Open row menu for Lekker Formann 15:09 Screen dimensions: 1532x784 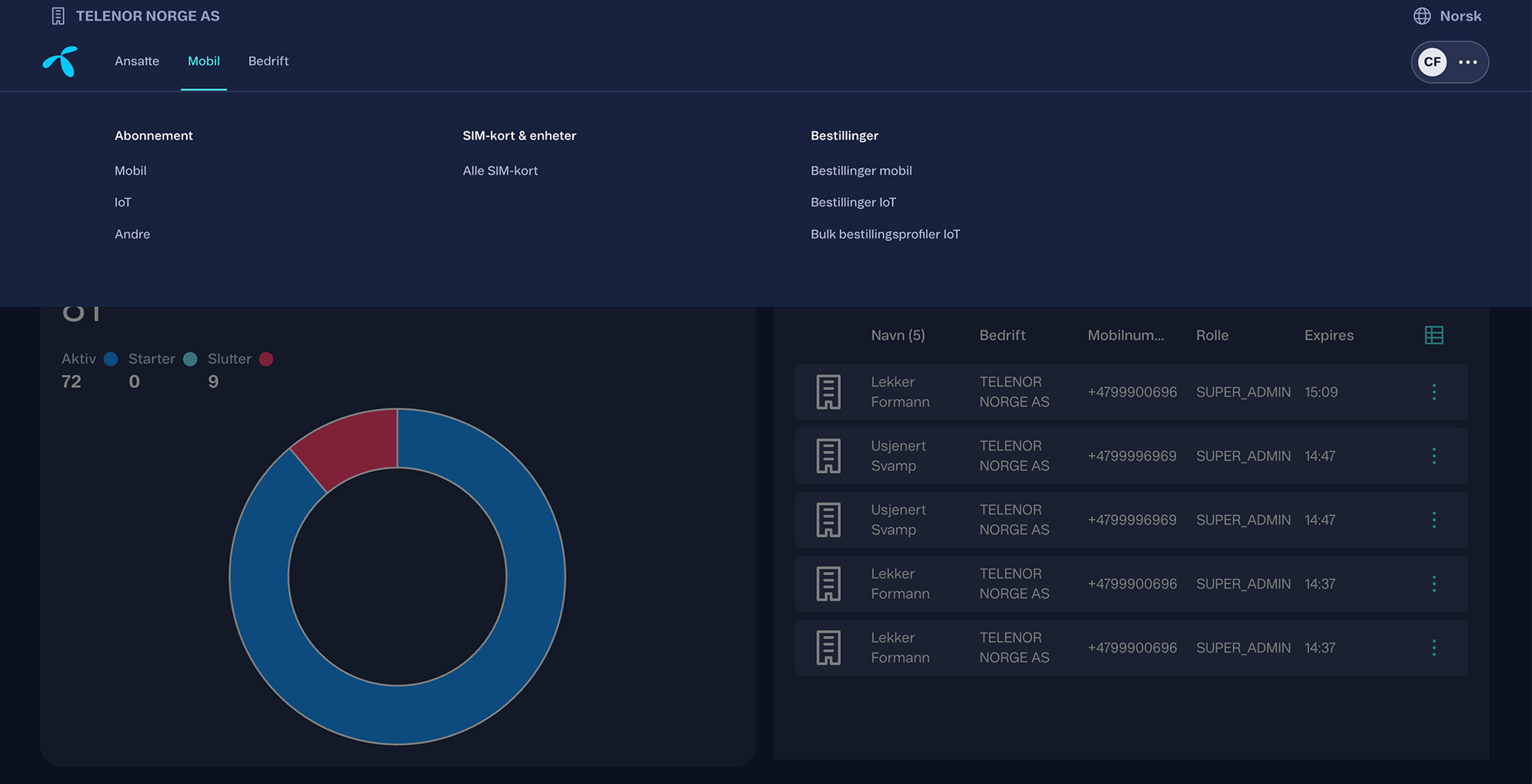(x=1434, y=392)
